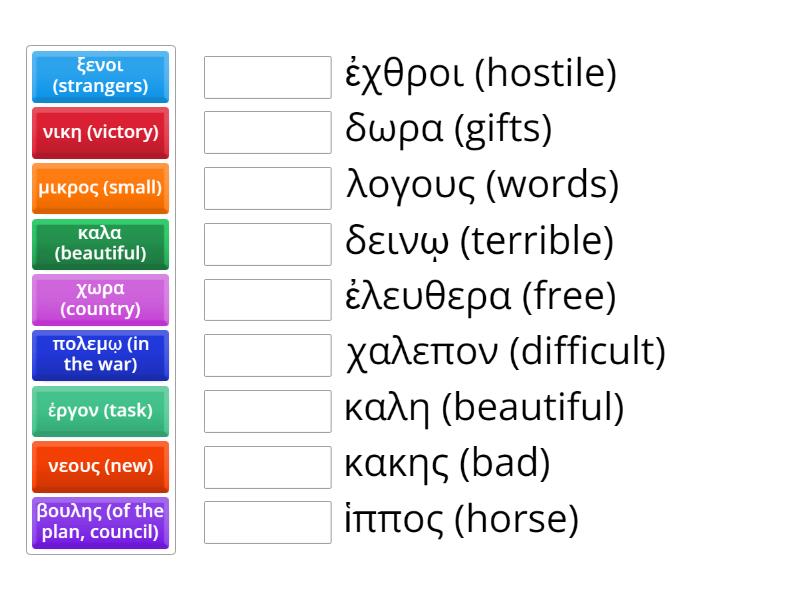Select the blue ξενοι (strangers) tile
800x600 pixels.
100,77
